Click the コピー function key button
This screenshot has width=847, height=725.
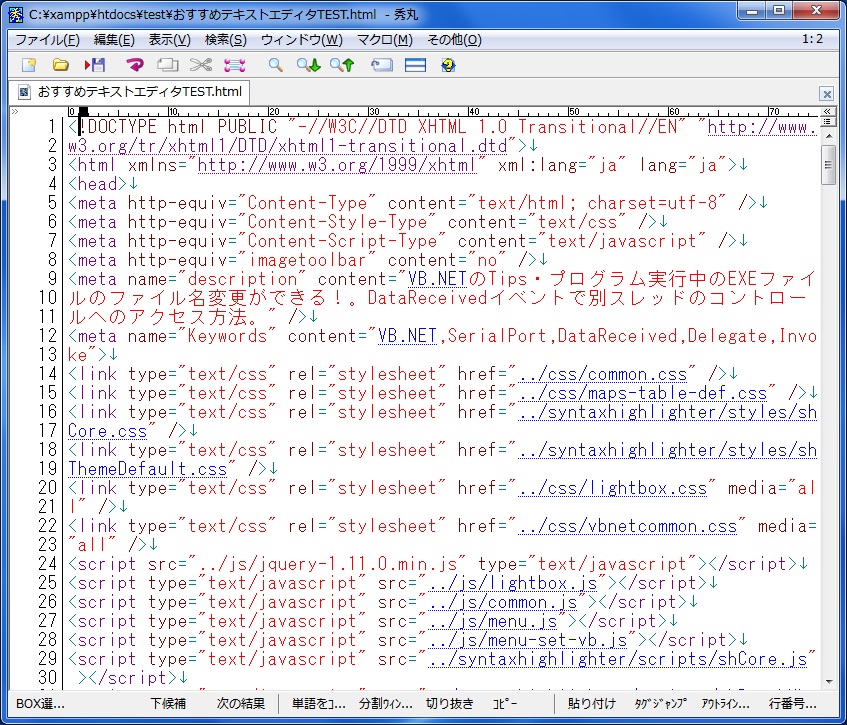click(505, 703)
